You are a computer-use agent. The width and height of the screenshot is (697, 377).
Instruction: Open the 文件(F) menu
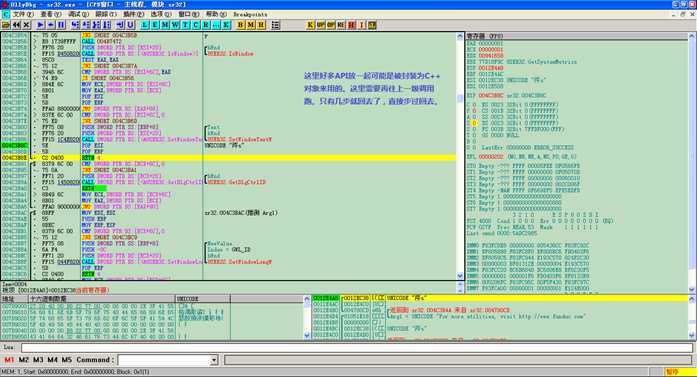pos(23,14)
